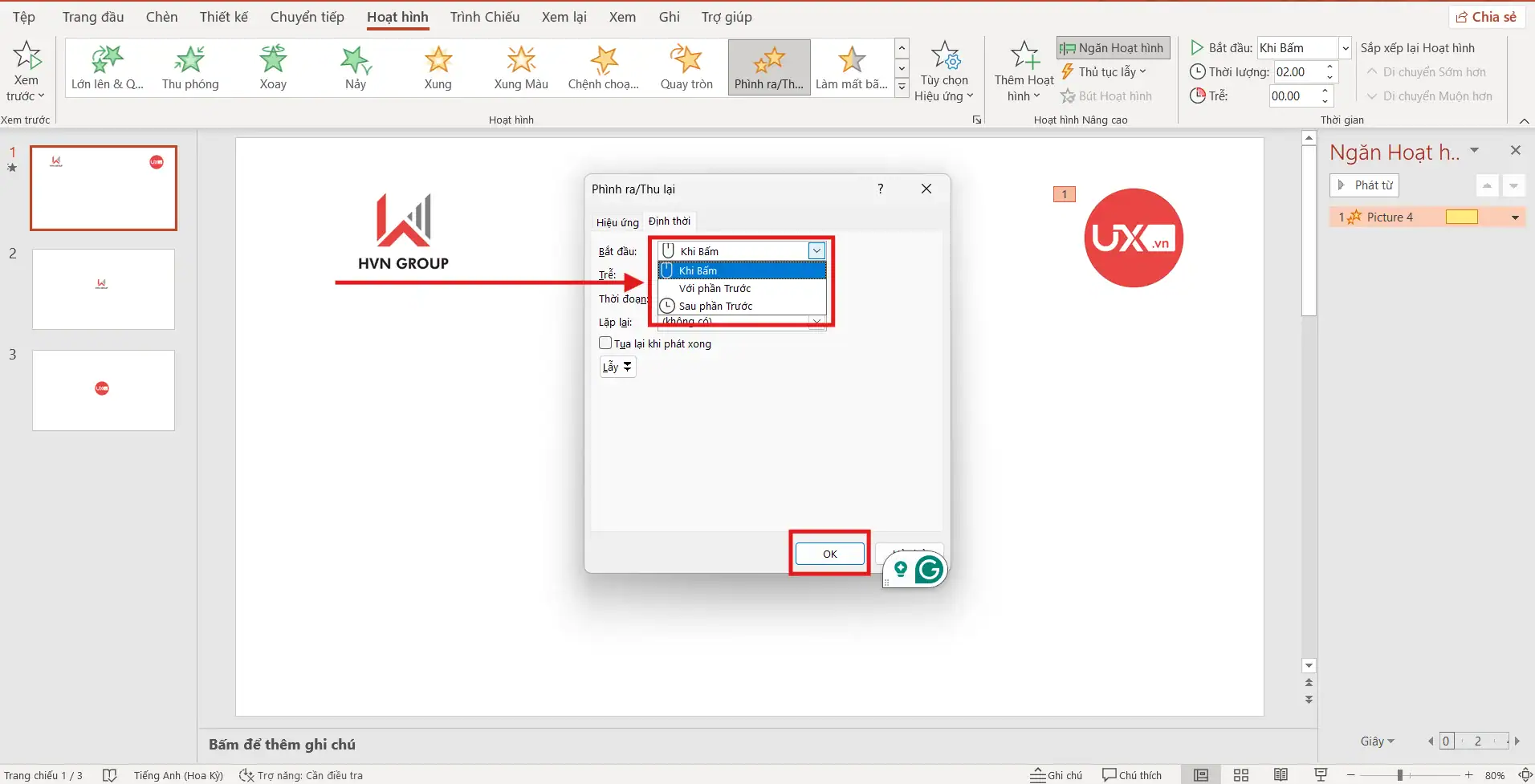Apply the Làm mất bão hòa animation effect
This screenshot has width=1535, height=784.
[852, 67]
